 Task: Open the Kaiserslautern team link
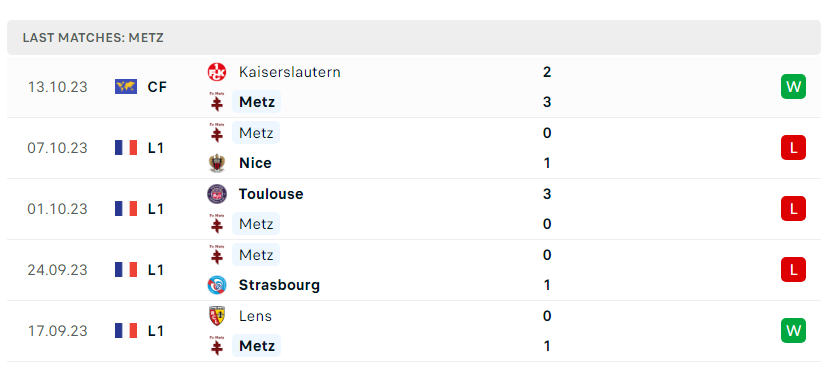pyautogui.click(x=290, y=72)
